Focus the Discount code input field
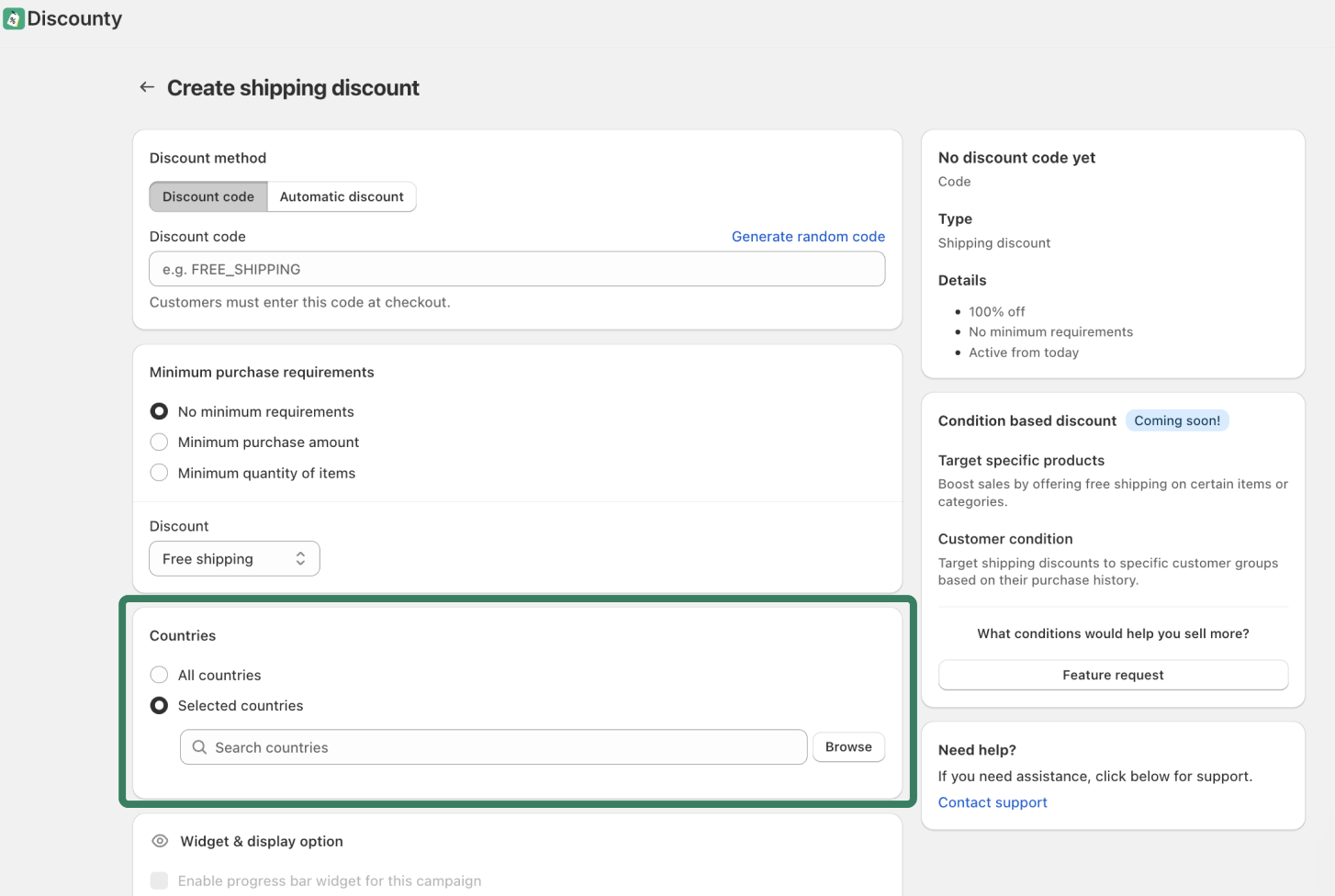 517,269
